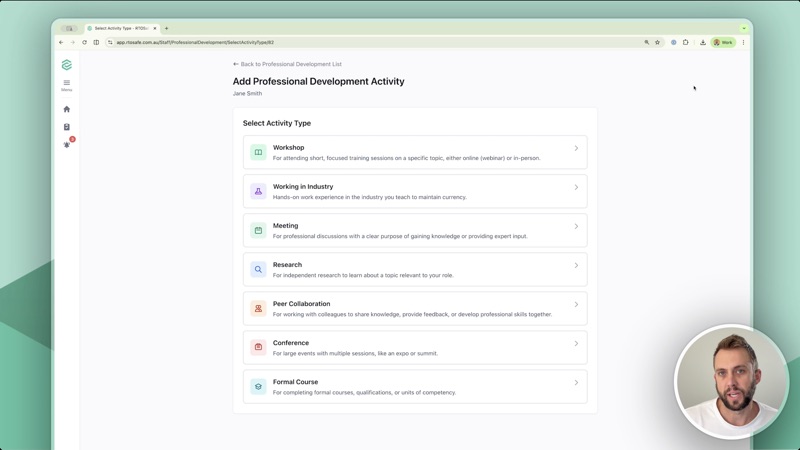Image resolution: width=800 pixels, height=450 pixels.
Task: Open the tab search dropdown arrow
Action: click(x=744, y=29)
